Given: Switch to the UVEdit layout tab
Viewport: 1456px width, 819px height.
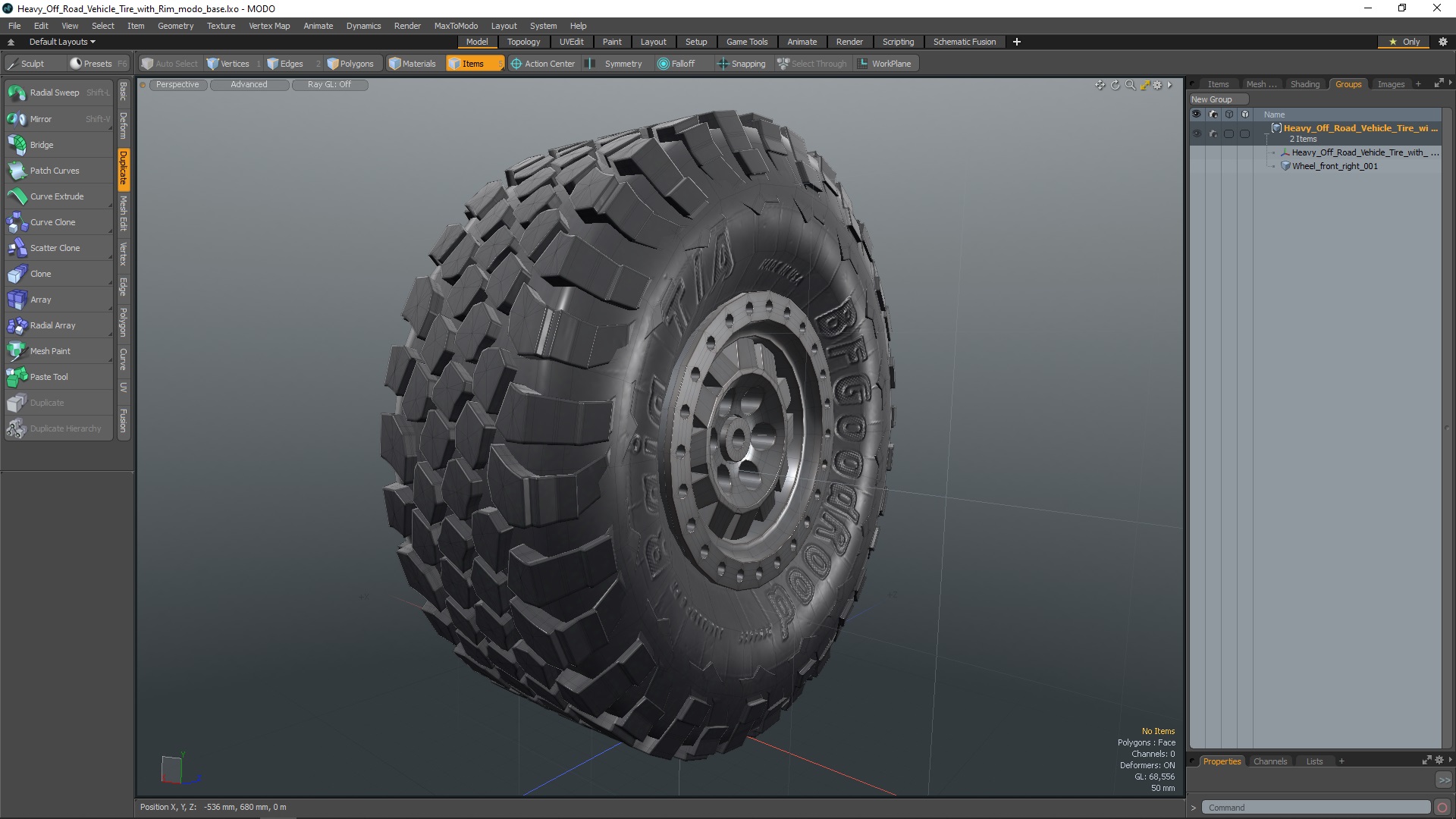Looking at the screenshot, I should [571, 42].
